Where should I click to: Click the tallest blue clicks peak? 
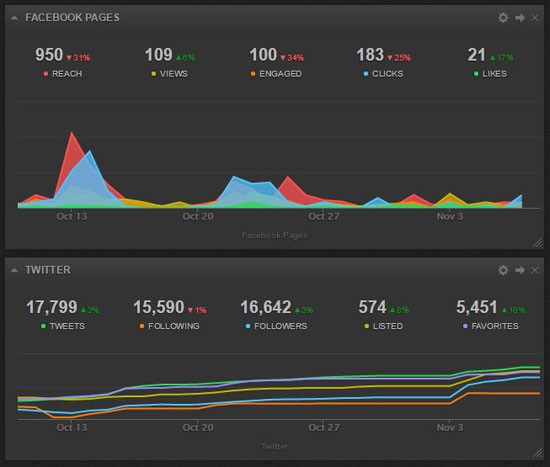(90, 152)
